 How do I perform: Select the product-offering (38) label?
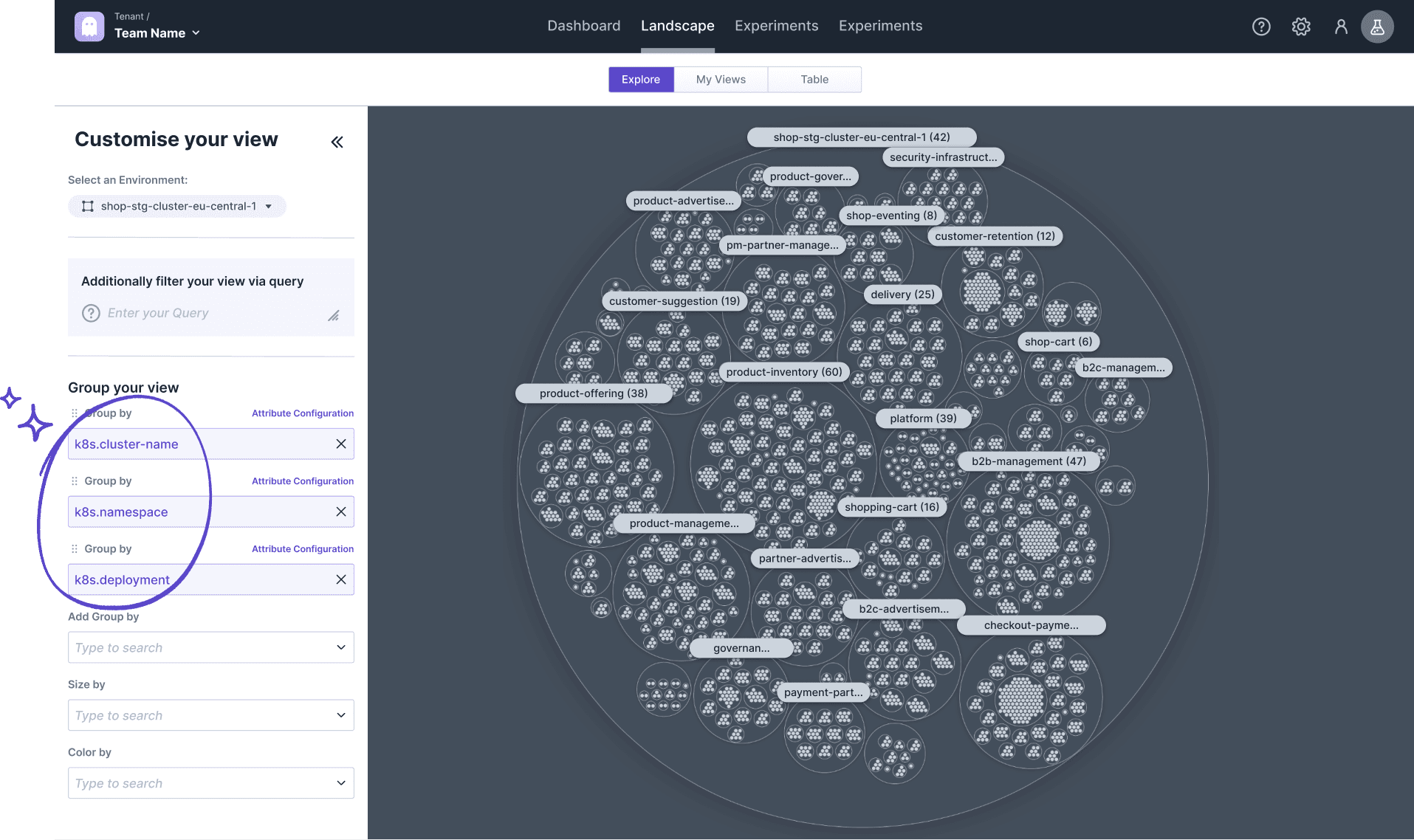point(594,393)
